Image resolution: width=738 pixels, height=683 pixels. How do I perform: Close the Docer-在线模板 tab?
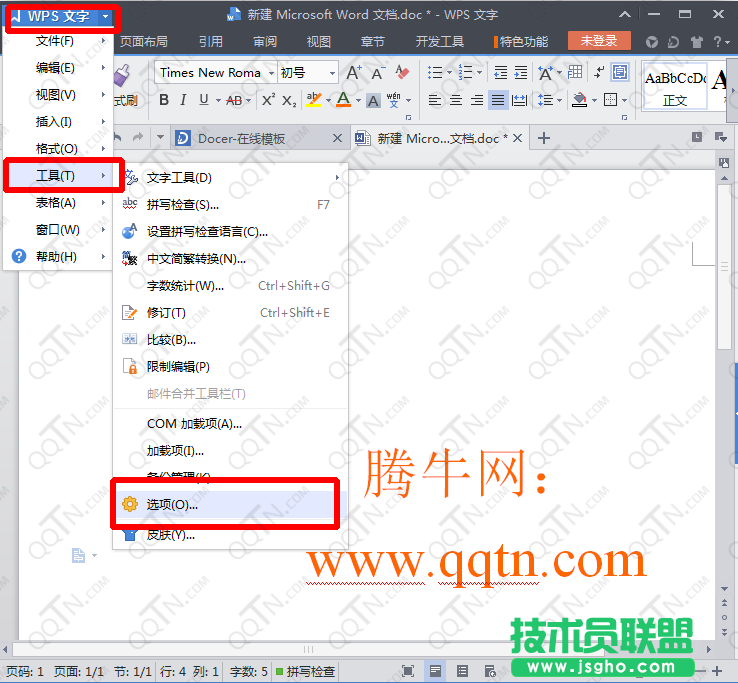point(337,138)
